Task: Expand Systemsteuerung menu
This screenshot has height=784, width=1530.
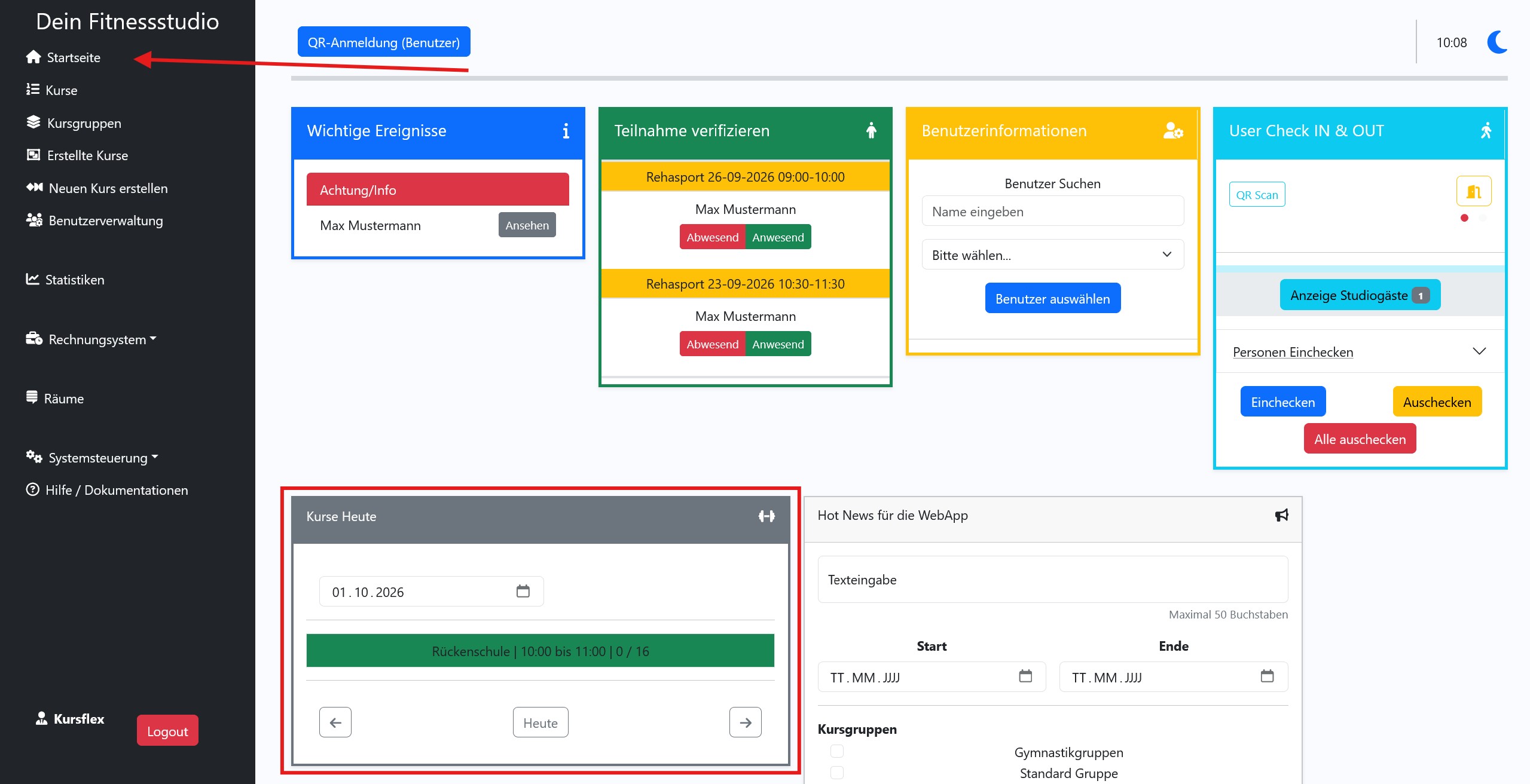Action: 92,458
